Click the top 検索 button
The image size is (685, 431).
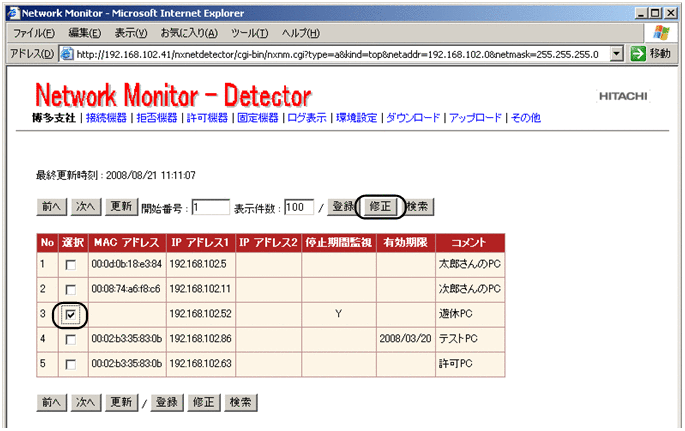(419, 207)
